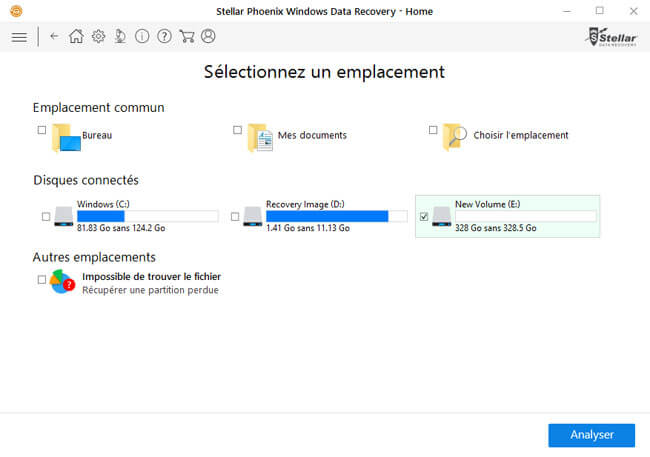This screenshot has width=650, height=457.
Task: Click the Récupérer une partition perdue text
Action: [150, 290]
